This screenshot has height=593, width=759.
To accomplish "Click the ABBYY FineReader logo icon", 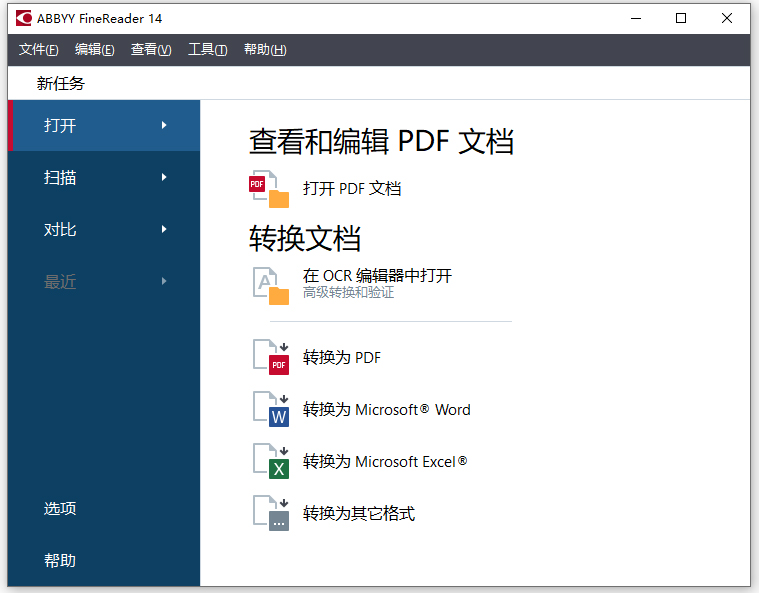I will pos(24,18).
